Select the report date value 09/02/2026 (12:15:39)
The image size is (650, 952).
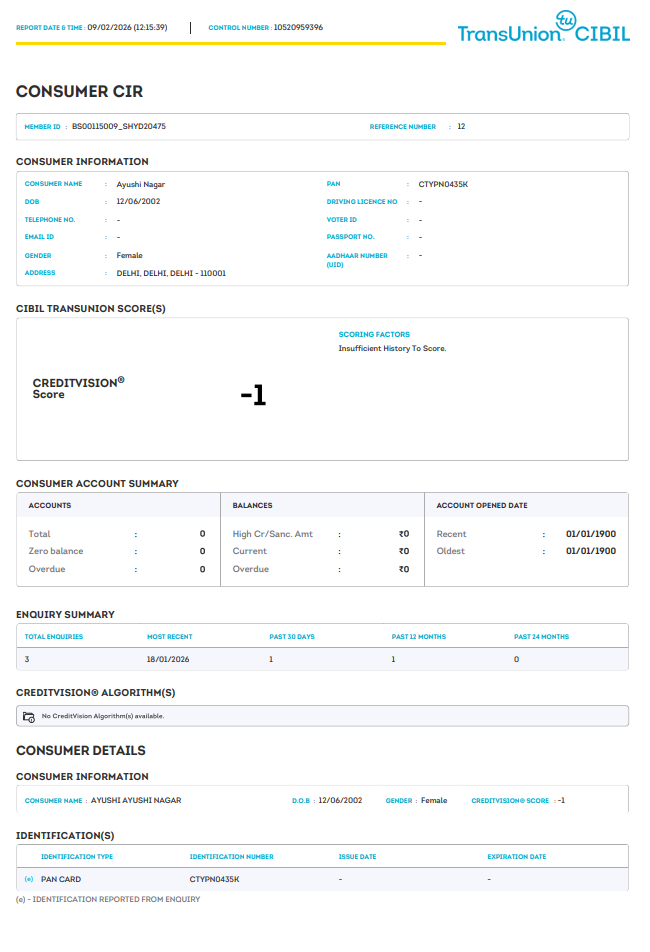click(127, 27)
